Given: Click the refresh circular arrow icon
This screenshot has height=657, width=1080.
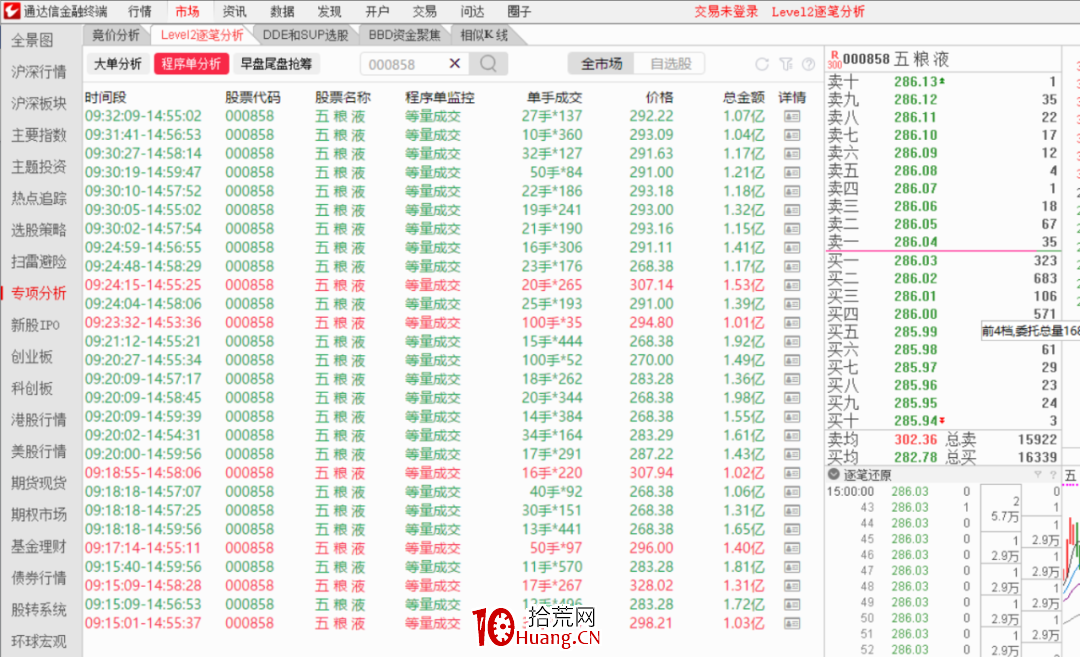Looking at the screenshot, I should (762, 64).
